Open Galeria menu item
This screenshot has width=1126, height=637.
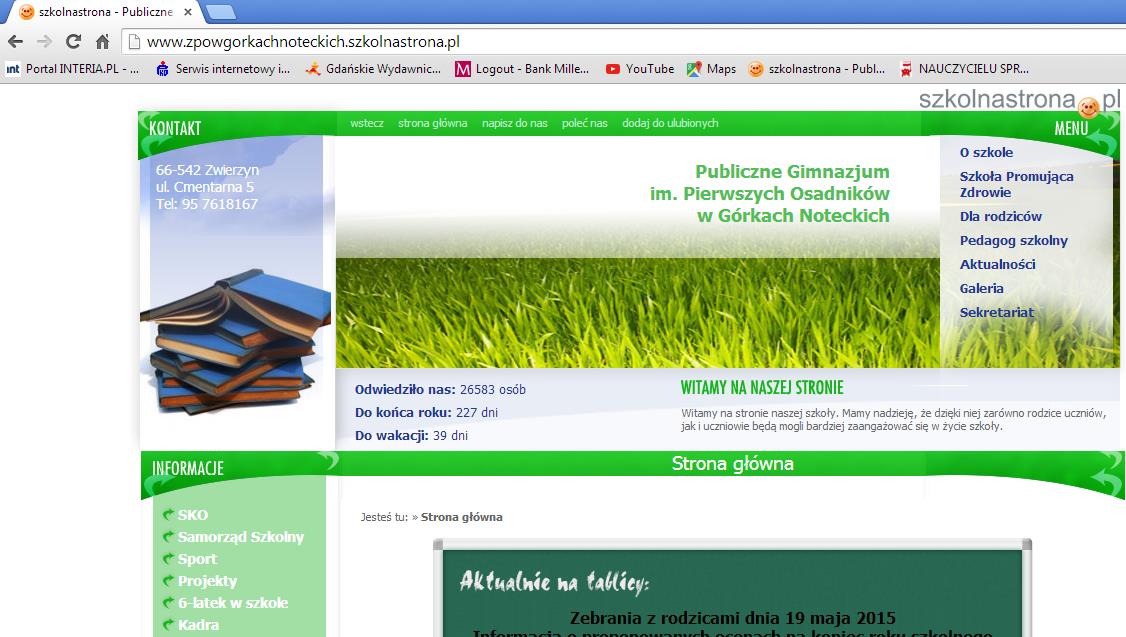coord(981,288)
